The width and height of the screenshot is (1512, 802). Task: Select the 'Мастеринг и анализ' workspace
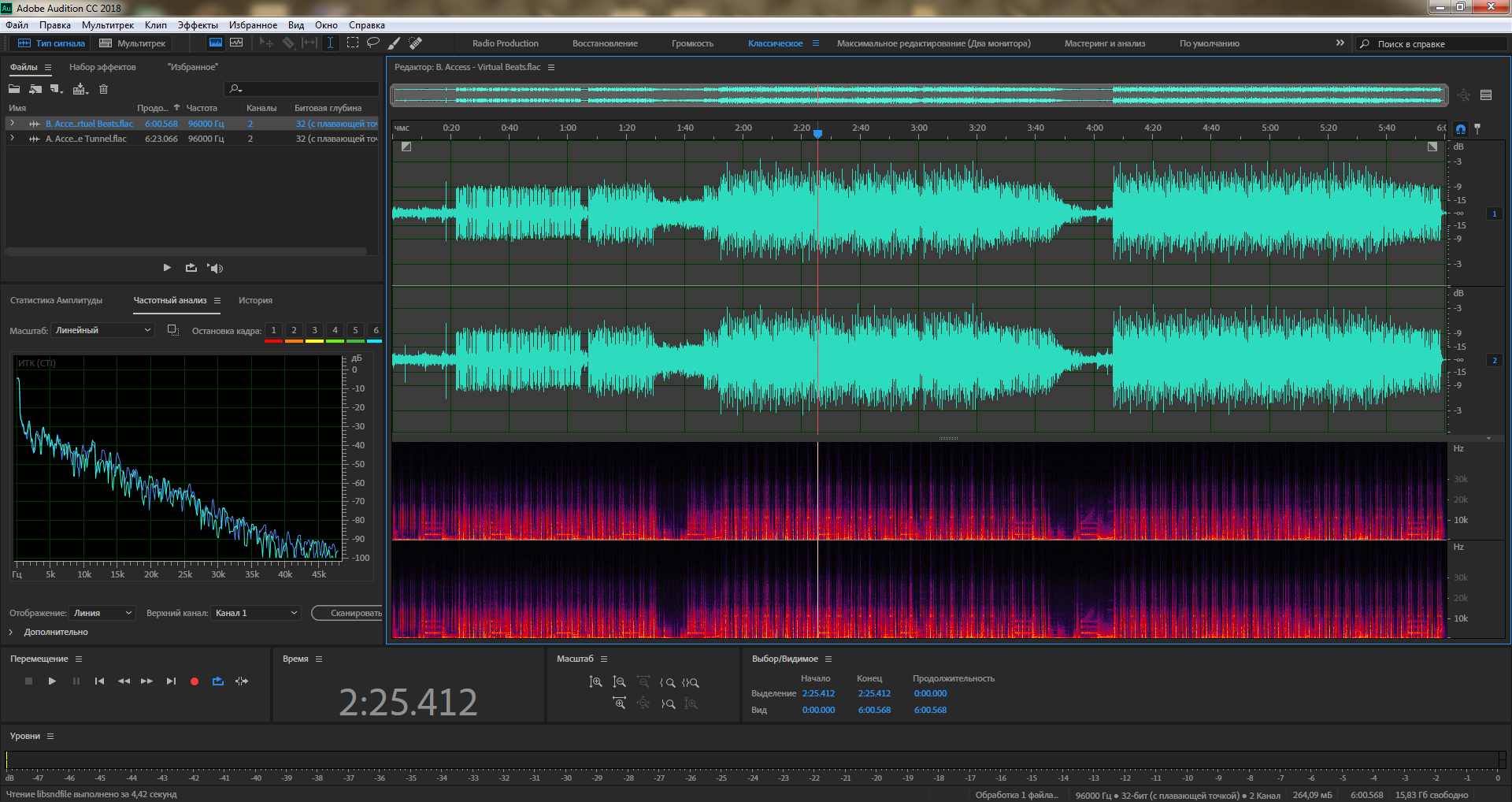click(x=1105, y=43)
